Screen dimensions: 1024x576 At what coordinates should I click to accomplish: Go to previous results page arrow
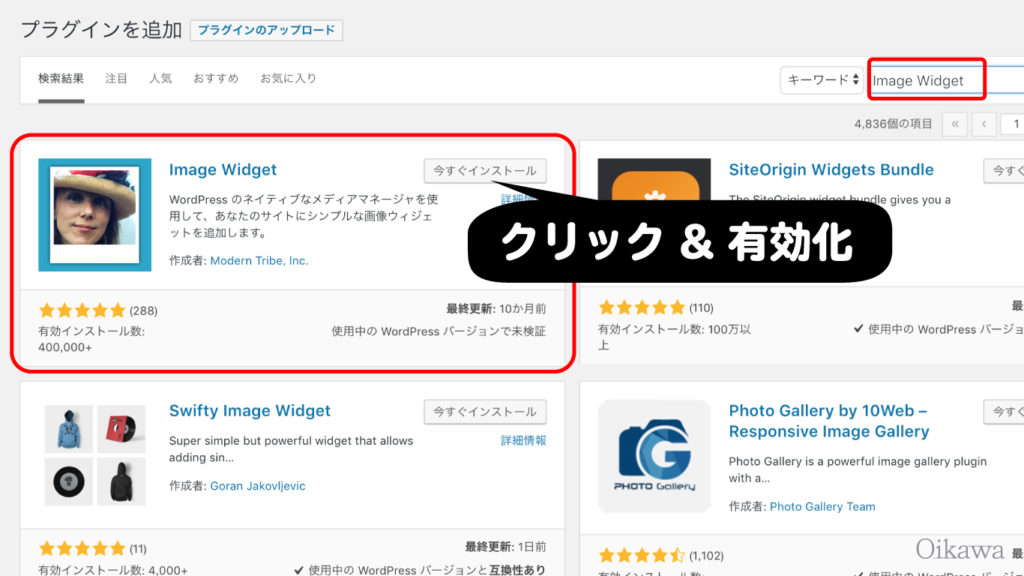point(984,124)
